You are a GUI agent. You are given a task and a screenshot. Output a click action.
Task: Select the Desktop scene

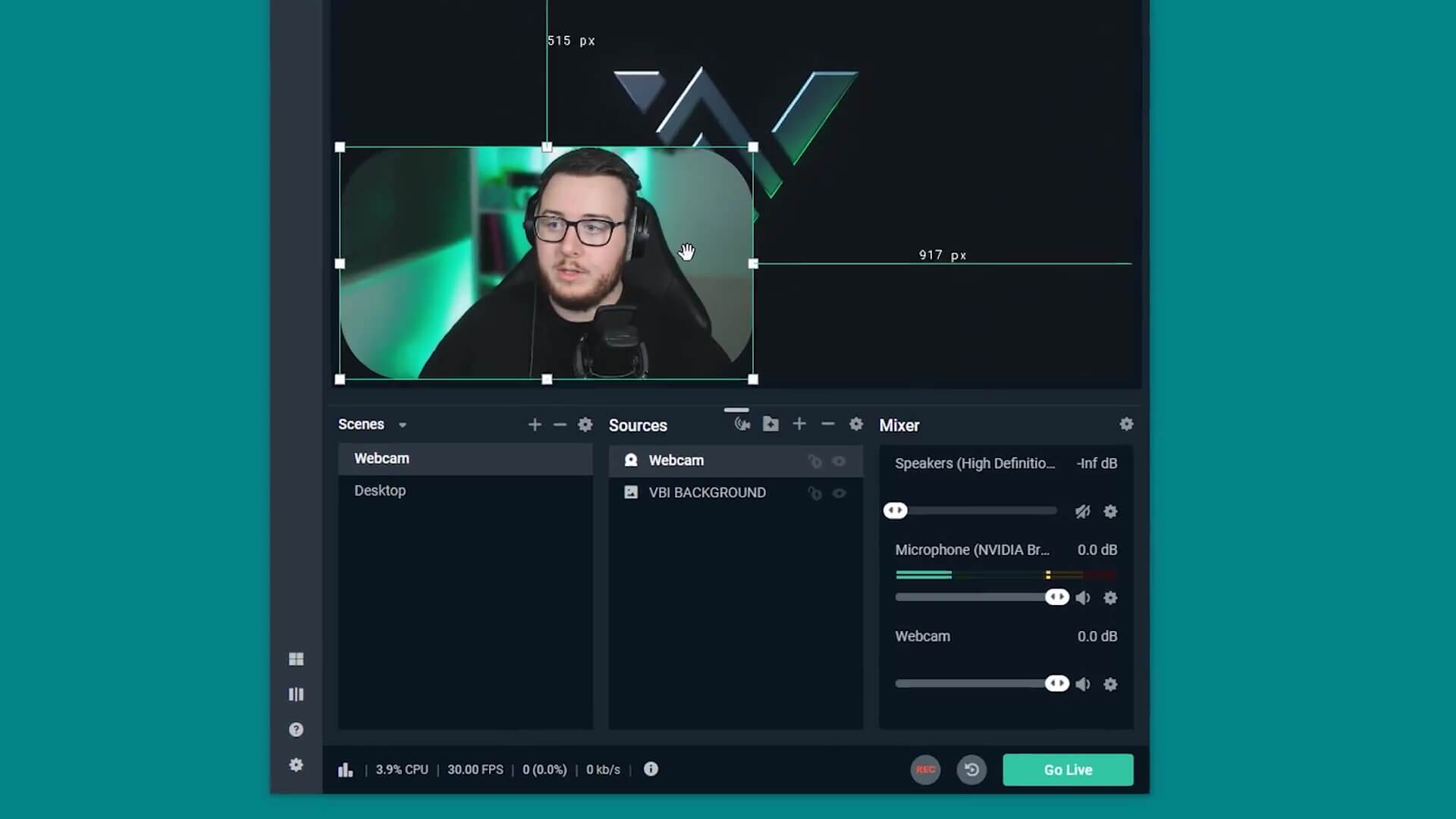[380, 490]
